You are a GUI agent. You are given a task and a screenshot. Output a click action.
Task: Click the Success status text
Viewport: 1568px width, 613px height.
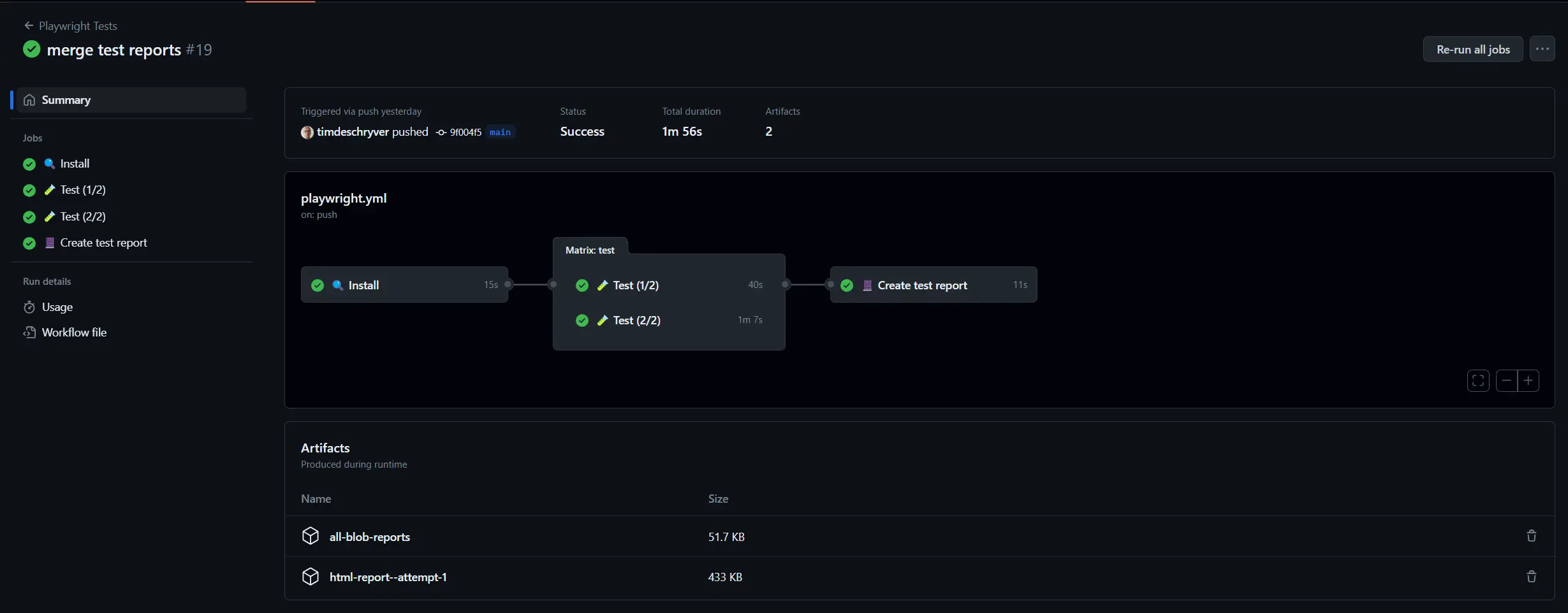[582, 131]
